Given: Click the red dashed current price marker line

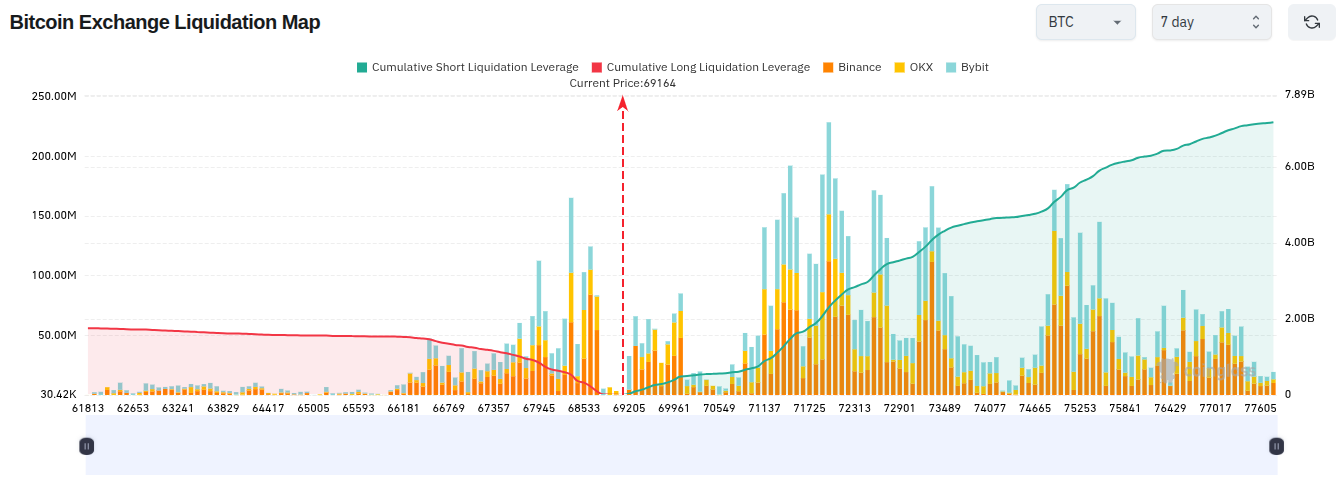Looking at the screenshot, I should pyautogui.click(x=623, y=245).
